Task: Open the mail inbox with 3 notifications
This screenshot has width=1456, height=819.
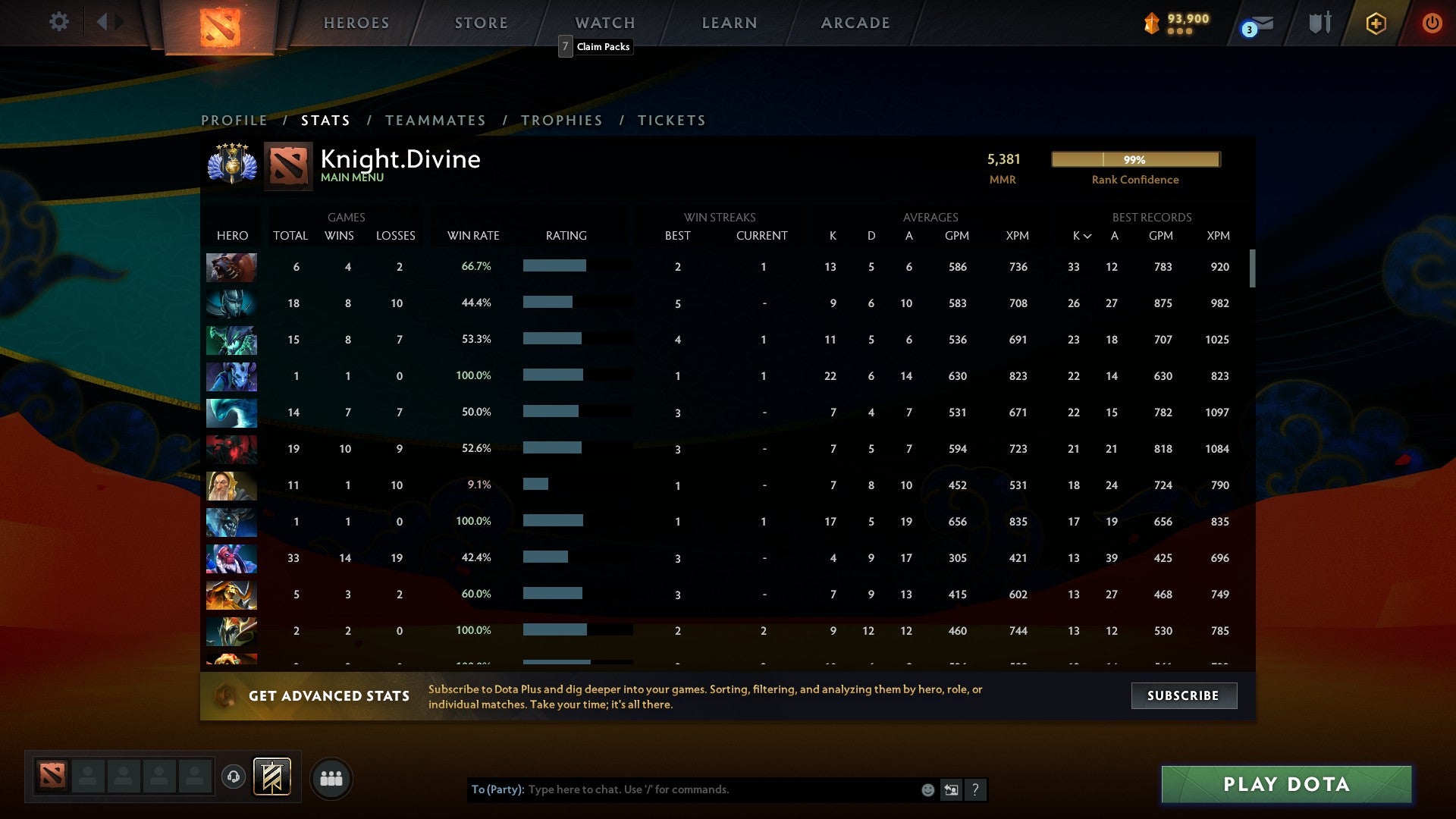Action: tap(1258, 23)
